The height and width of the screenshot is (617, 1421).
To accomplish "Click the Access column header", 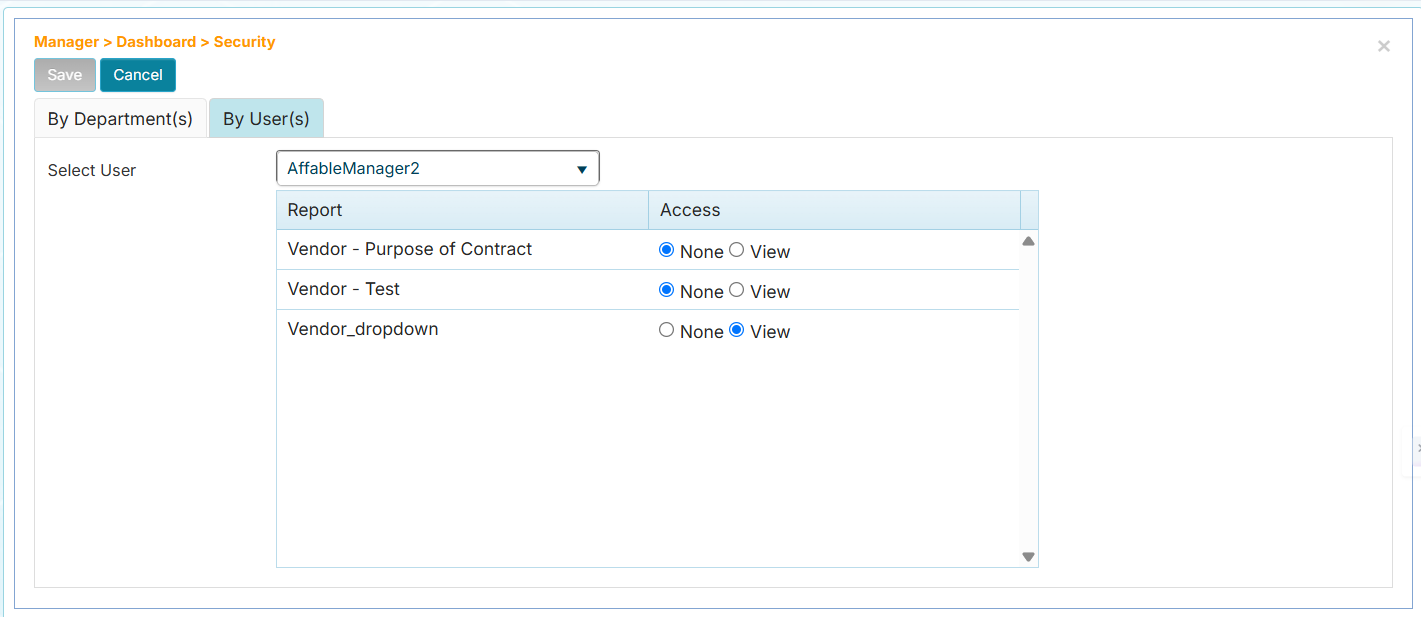I will tap(688, 209).
